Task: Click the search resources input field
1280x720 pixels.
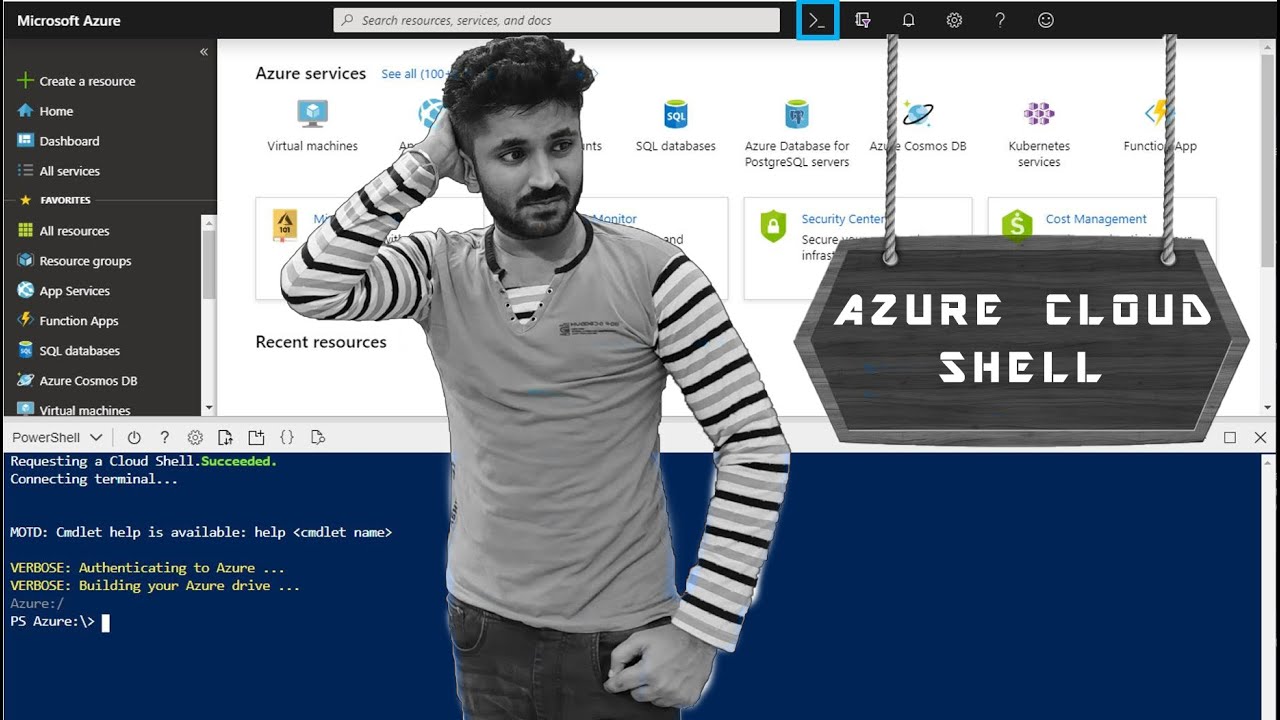Action: click(556, 20)
